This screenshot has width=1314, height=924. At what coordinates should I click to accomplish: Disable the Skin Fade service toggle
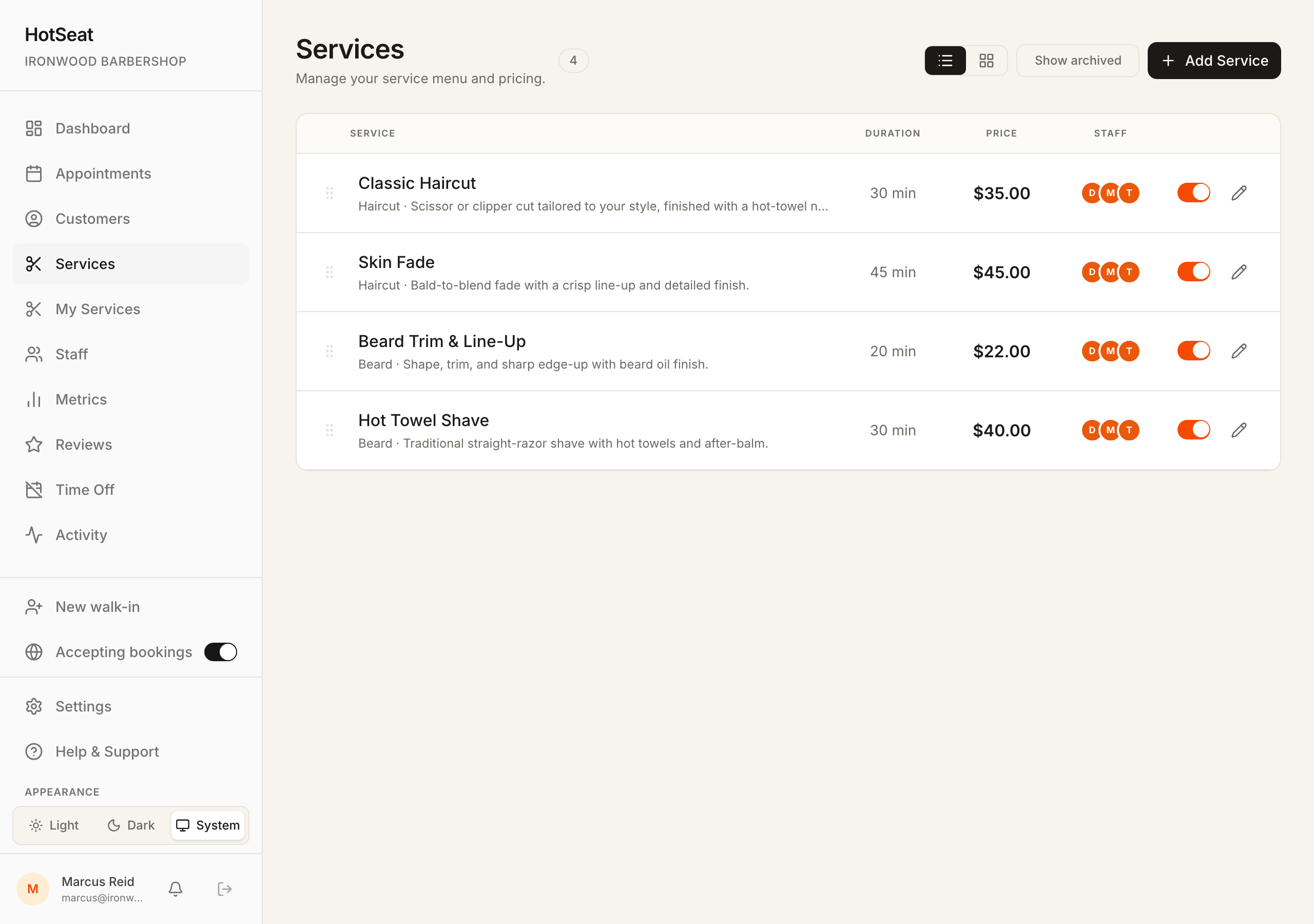tap(1193, 272)
